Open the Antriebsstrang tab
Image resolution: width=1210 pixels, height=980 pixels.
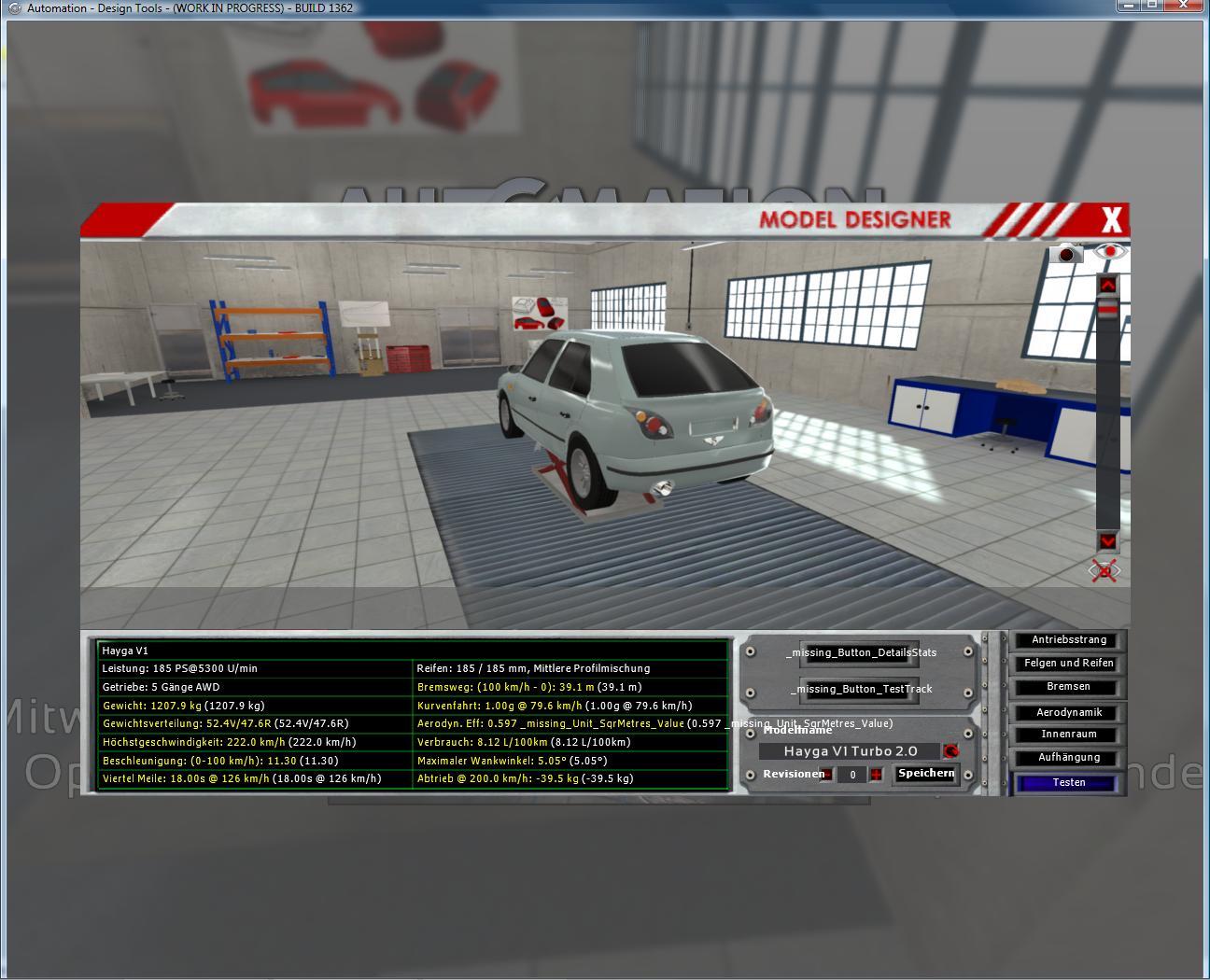pos(1068,640)
